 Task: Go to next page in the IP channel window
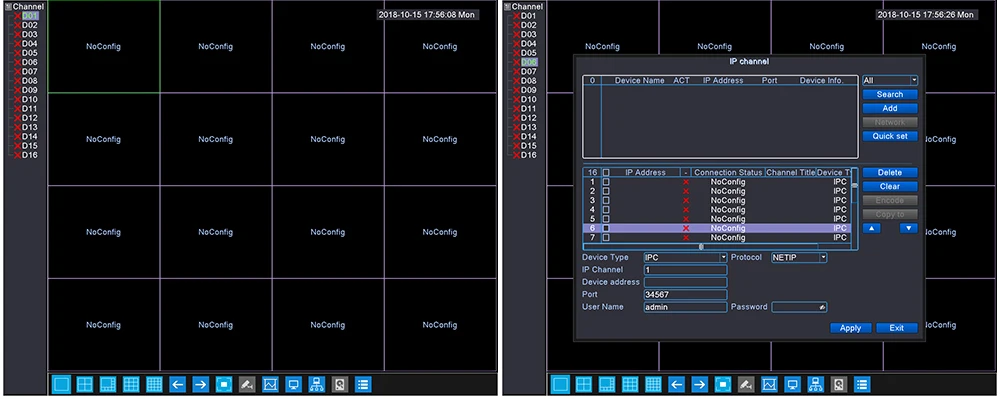tap(700, 384)
